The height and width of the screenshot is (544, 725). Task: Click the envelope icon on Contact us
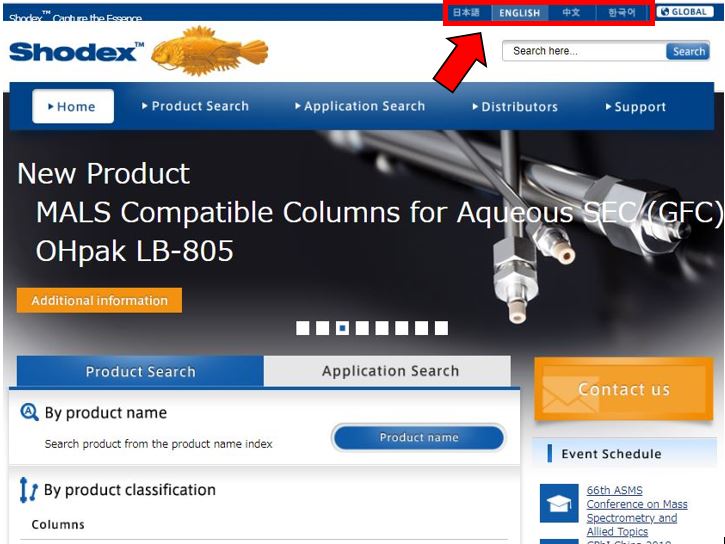click(569, 395)
